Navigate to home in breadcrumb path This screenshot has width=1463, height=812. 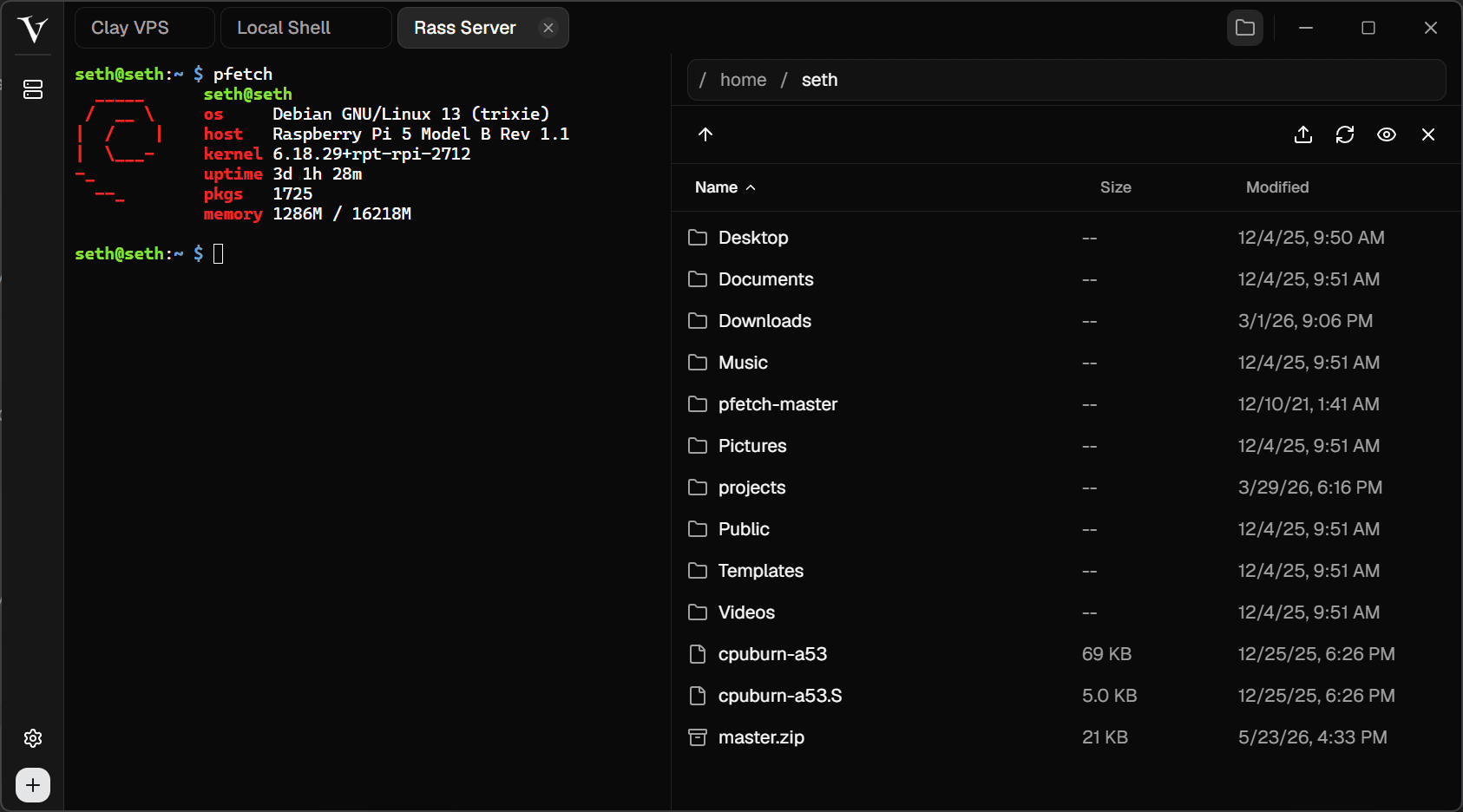(744, 80)
